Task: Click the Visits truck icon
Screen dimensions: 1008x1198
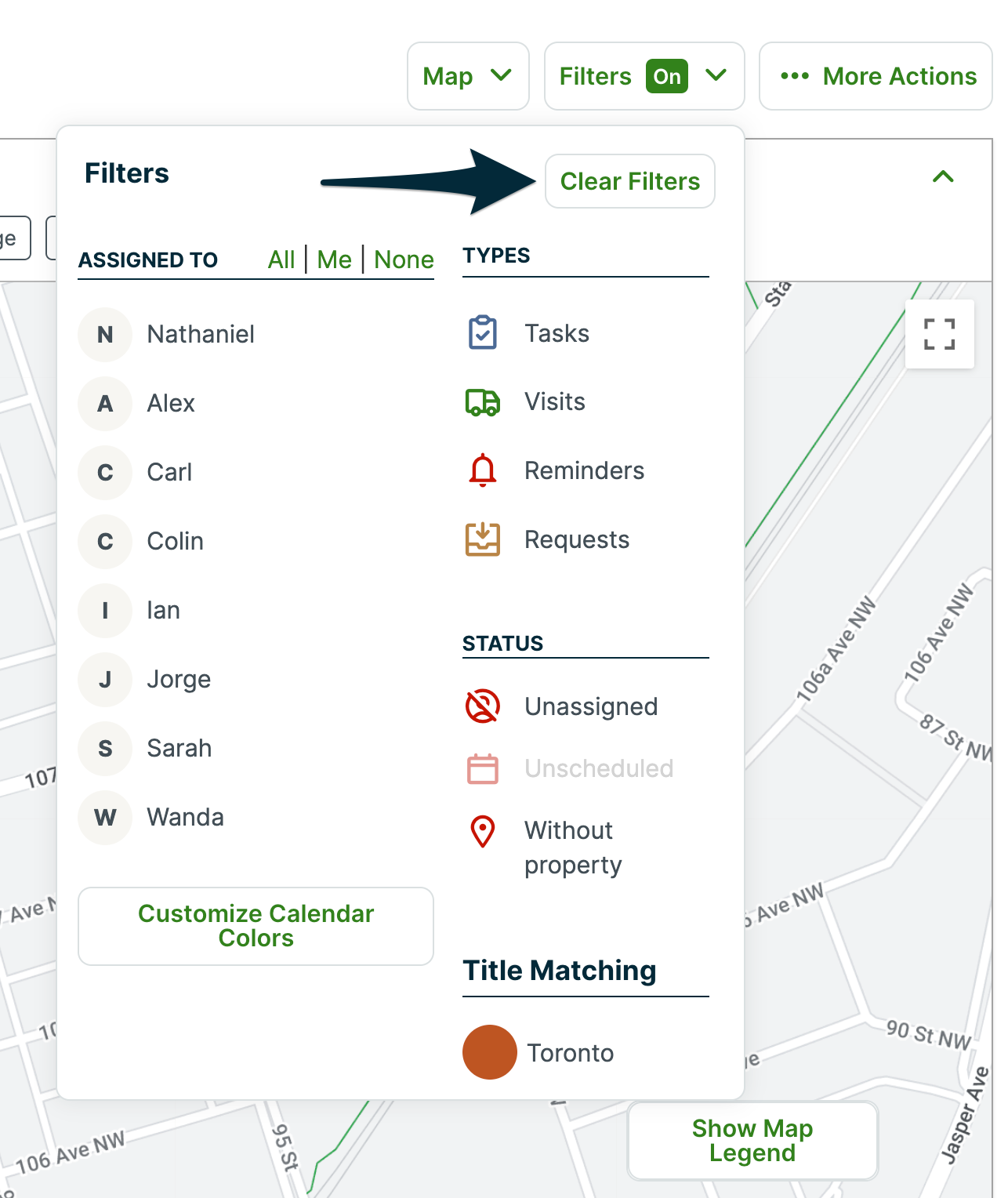Action: coord(482,401)
